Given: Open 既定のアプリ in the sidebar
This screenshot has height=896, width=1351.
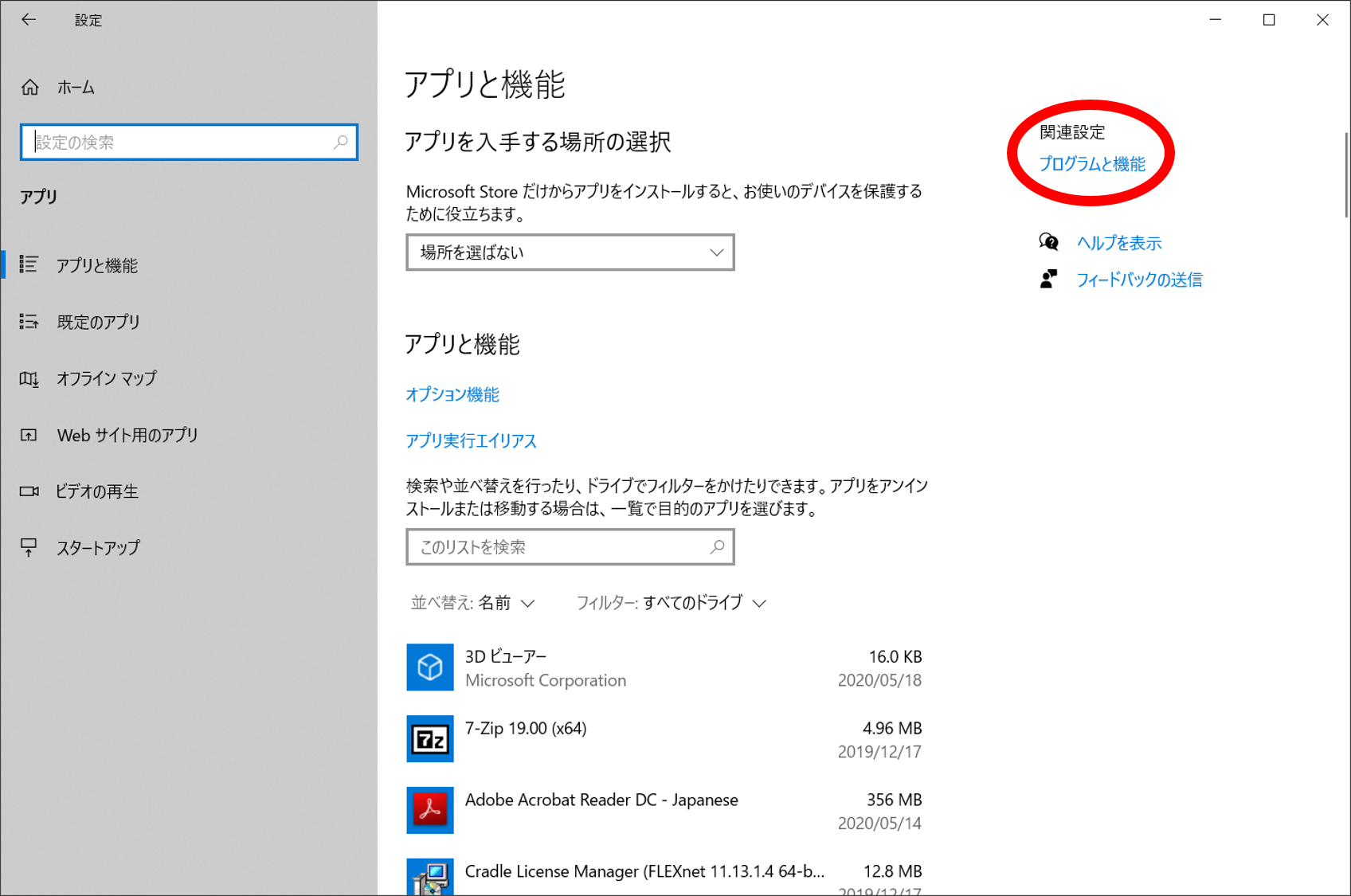Looking at the screenshot, I should click(x=189, y=321).
